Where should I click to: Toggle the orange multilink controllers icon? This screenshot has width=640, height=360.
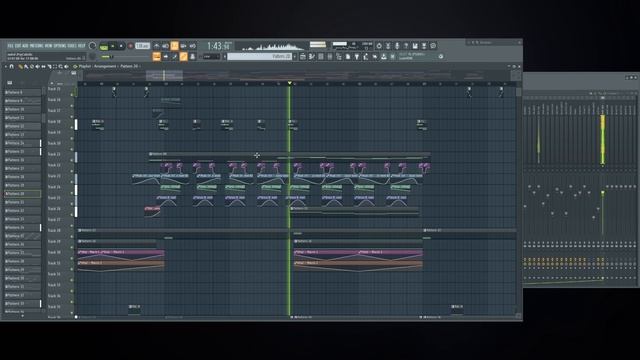point(184,56)
